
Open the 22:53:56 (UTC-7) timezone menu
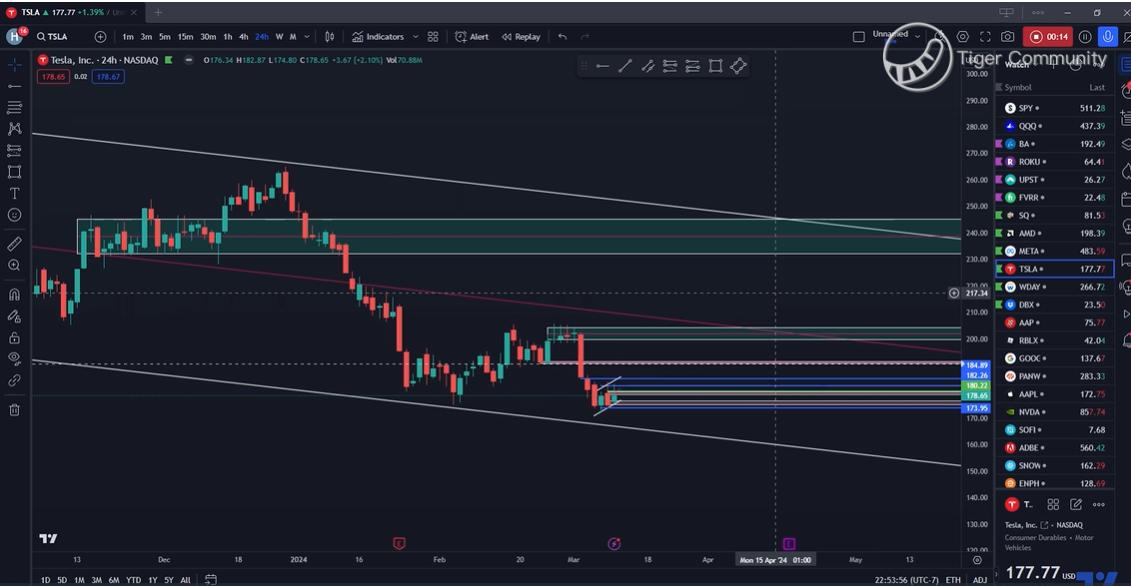point(905,580)
